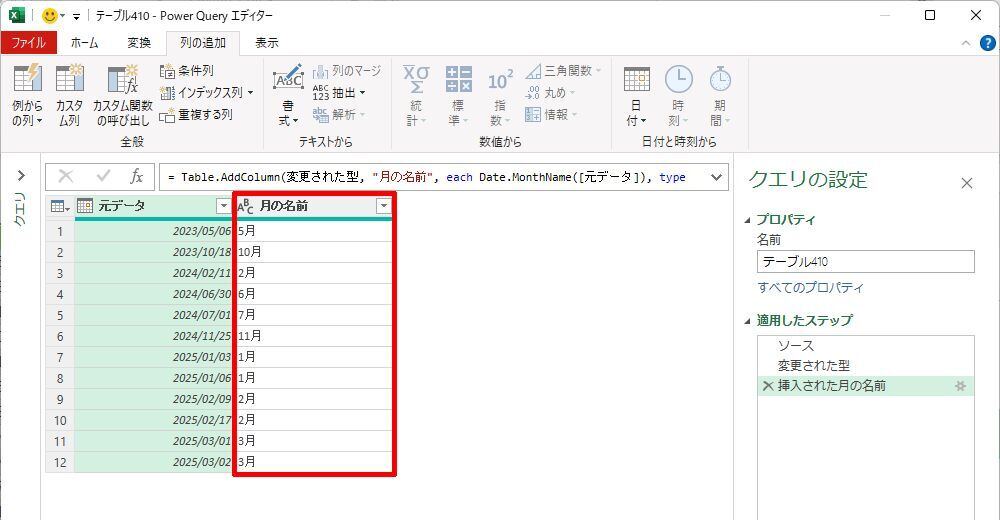Click the smiley feedback icon

pyautogui.click(x=49, y=15)
